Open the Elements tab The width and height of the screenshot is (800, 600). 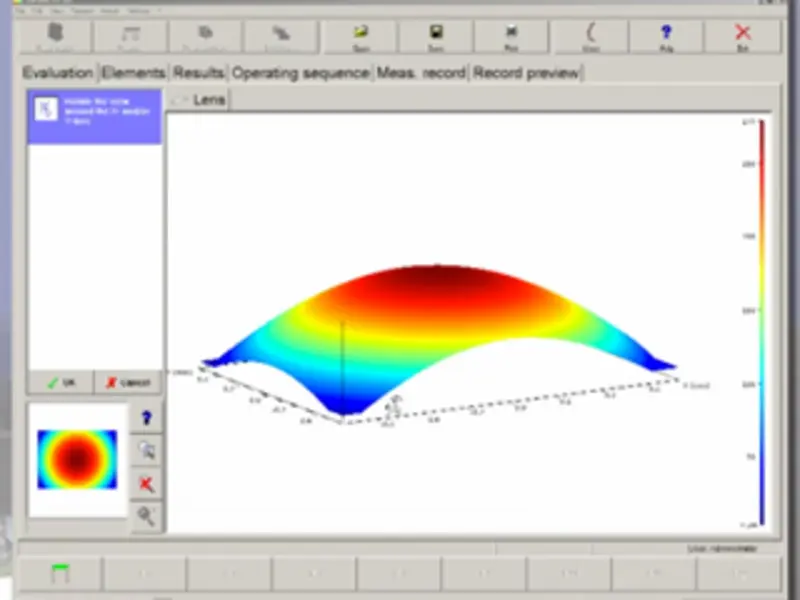133,73
